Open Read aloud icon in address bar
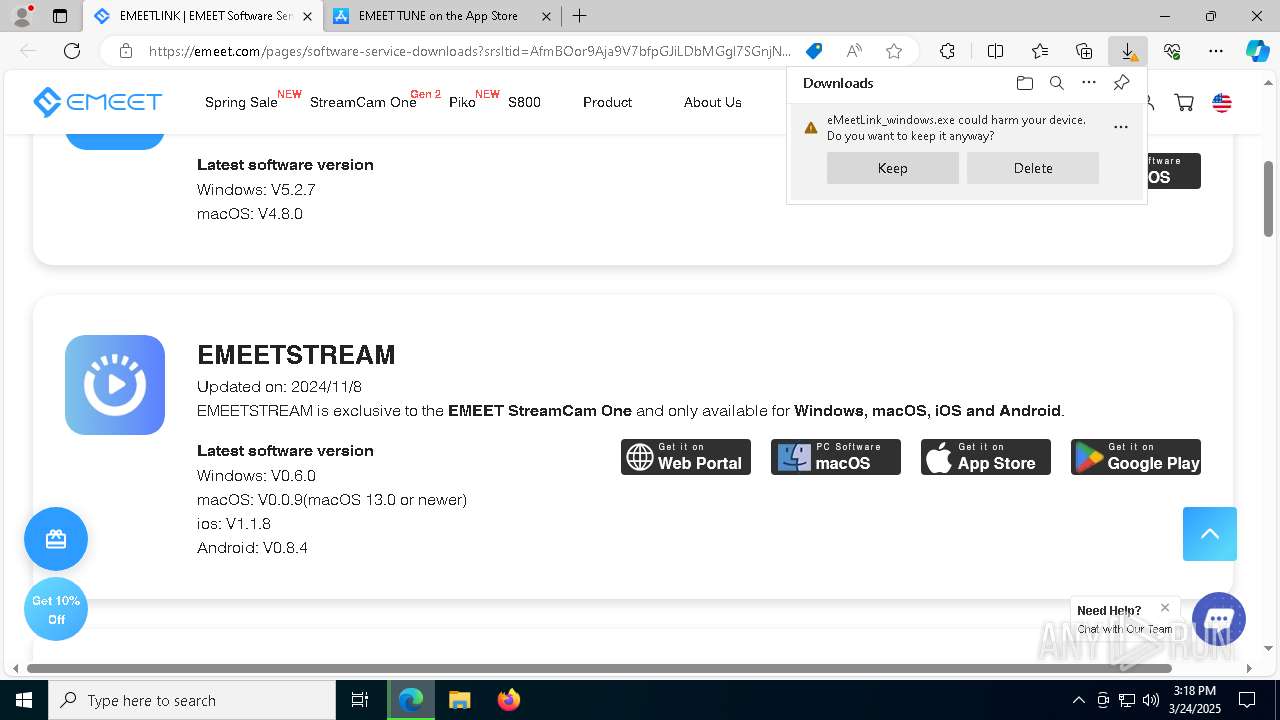Screen dimensions: 1280x720 pyautogui.click(x=854, y=51)
